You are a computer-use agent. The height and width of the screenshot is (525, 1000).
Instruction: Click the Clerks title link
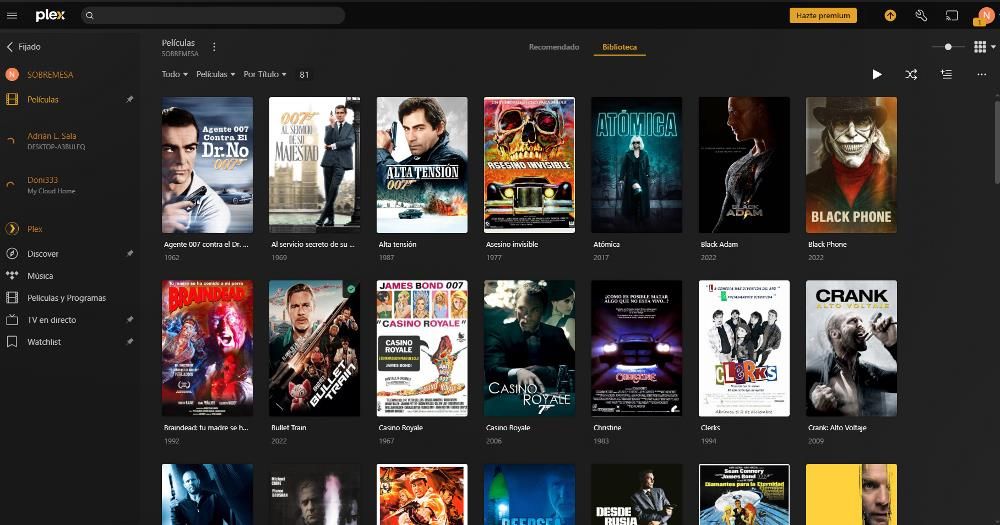710,428
